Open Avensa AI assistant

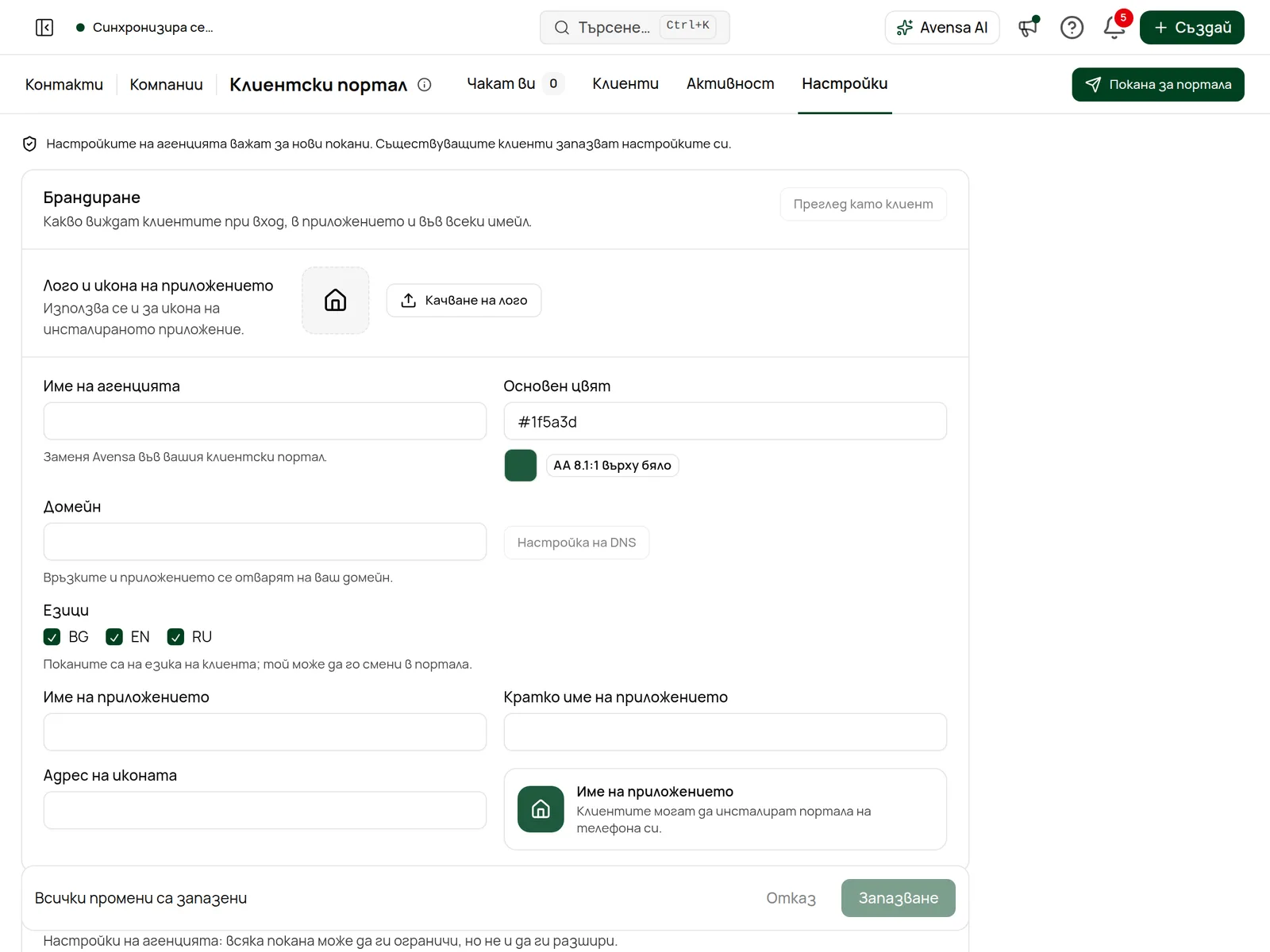point(942,28)
